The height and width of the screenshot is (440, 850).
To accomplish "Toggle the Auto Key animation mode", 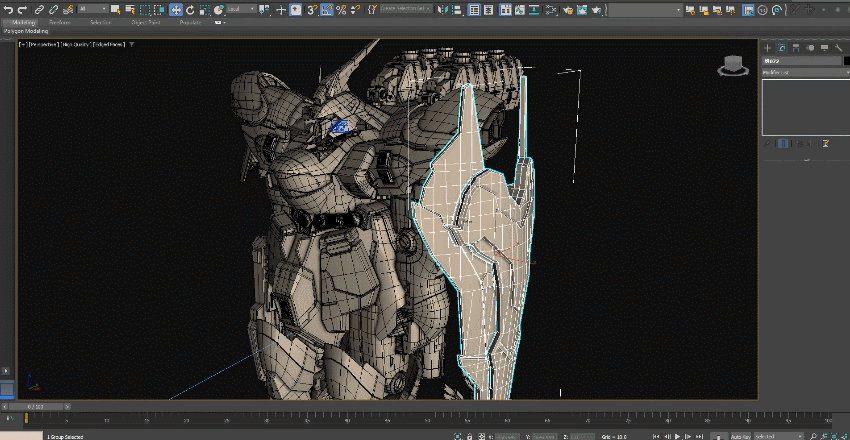I will pyautogui.click(x=741, y=436).
